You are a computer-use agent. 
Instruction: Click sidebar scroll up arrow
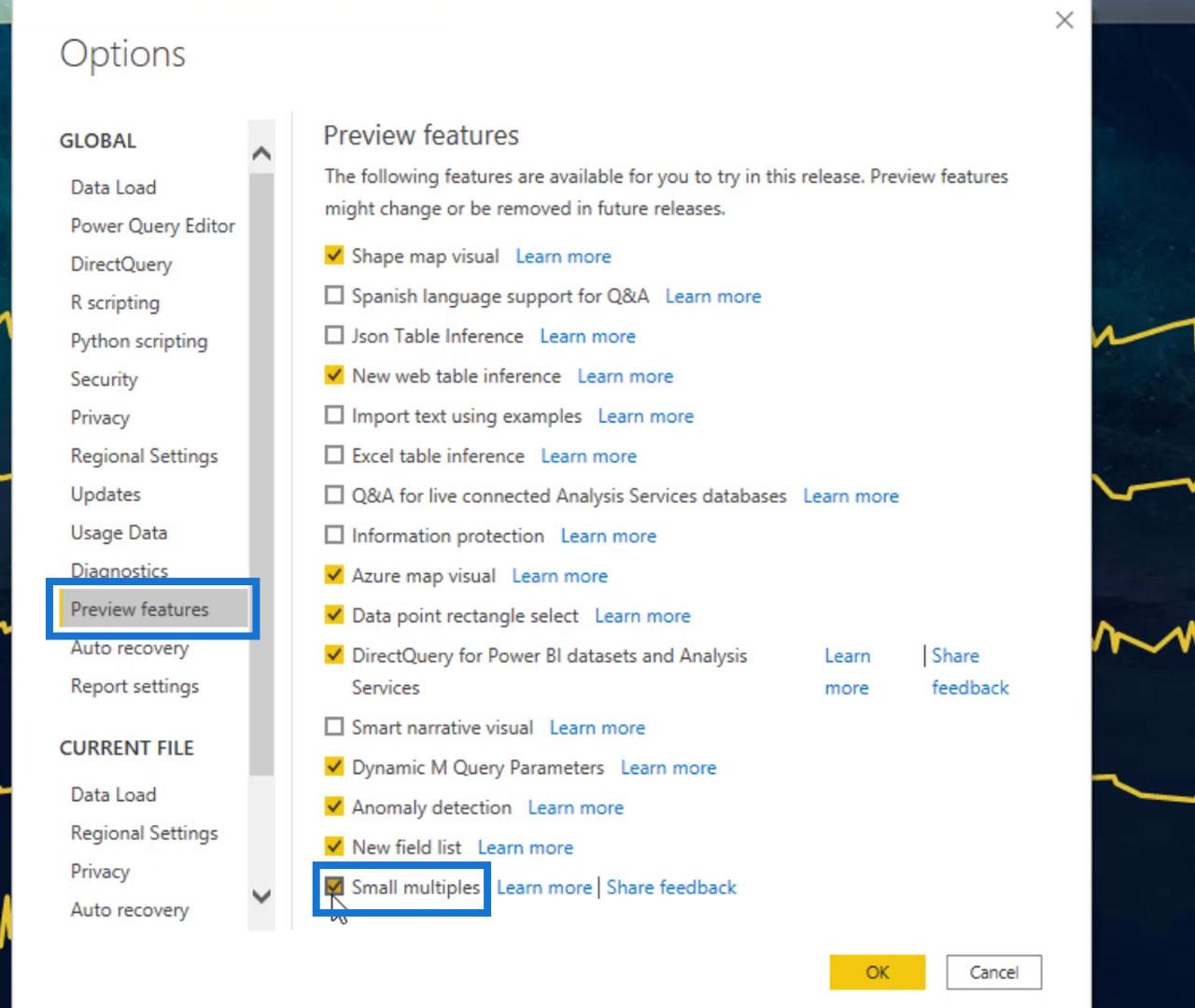[261, 153]
